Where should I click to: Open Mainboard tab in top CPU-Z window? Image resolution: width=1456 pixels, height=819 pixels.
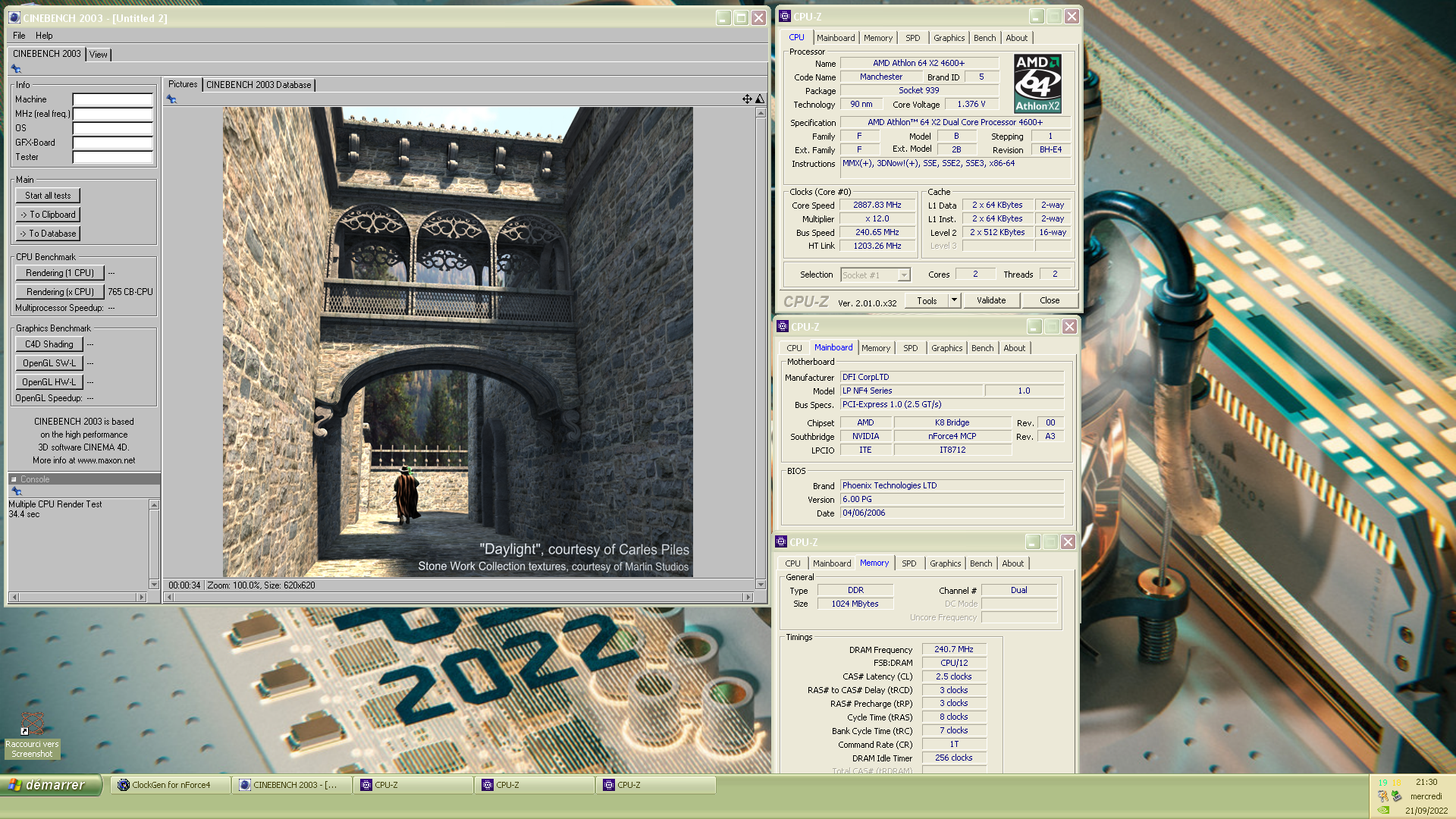[x=836, y=38]
